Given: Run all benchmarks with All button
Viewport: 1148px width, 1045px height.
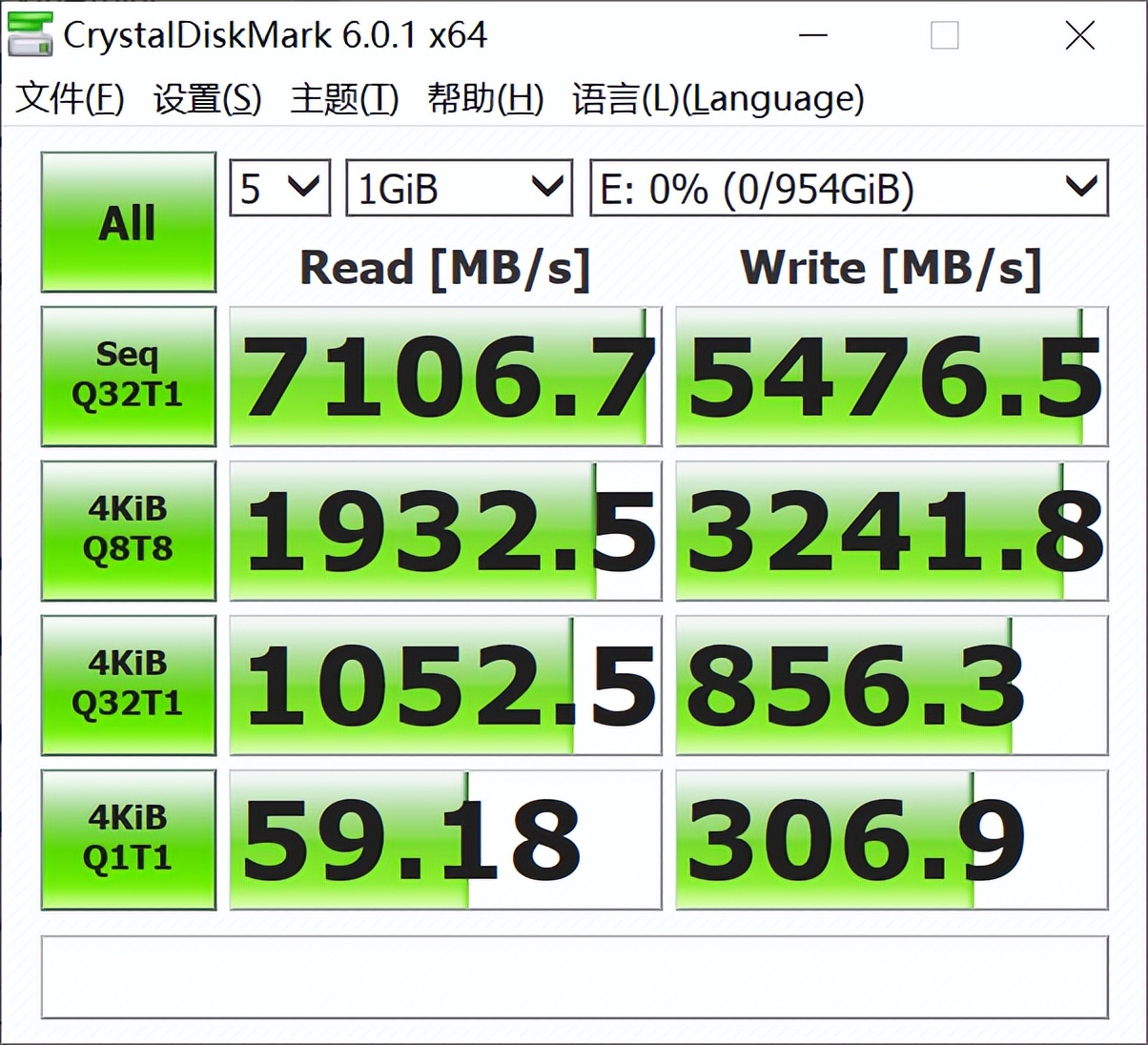Looking at the screenshot, I should (128, 222).
